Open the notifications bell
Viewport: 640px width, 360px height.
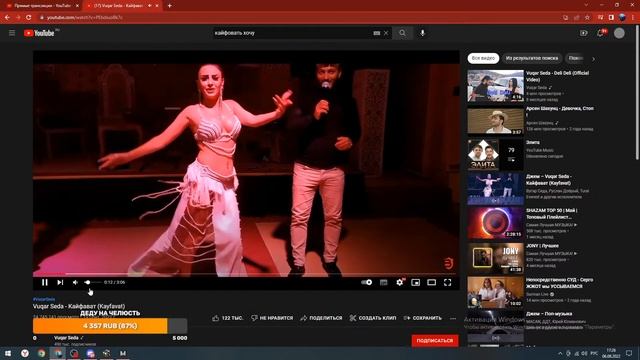click(x=600, y=33)
